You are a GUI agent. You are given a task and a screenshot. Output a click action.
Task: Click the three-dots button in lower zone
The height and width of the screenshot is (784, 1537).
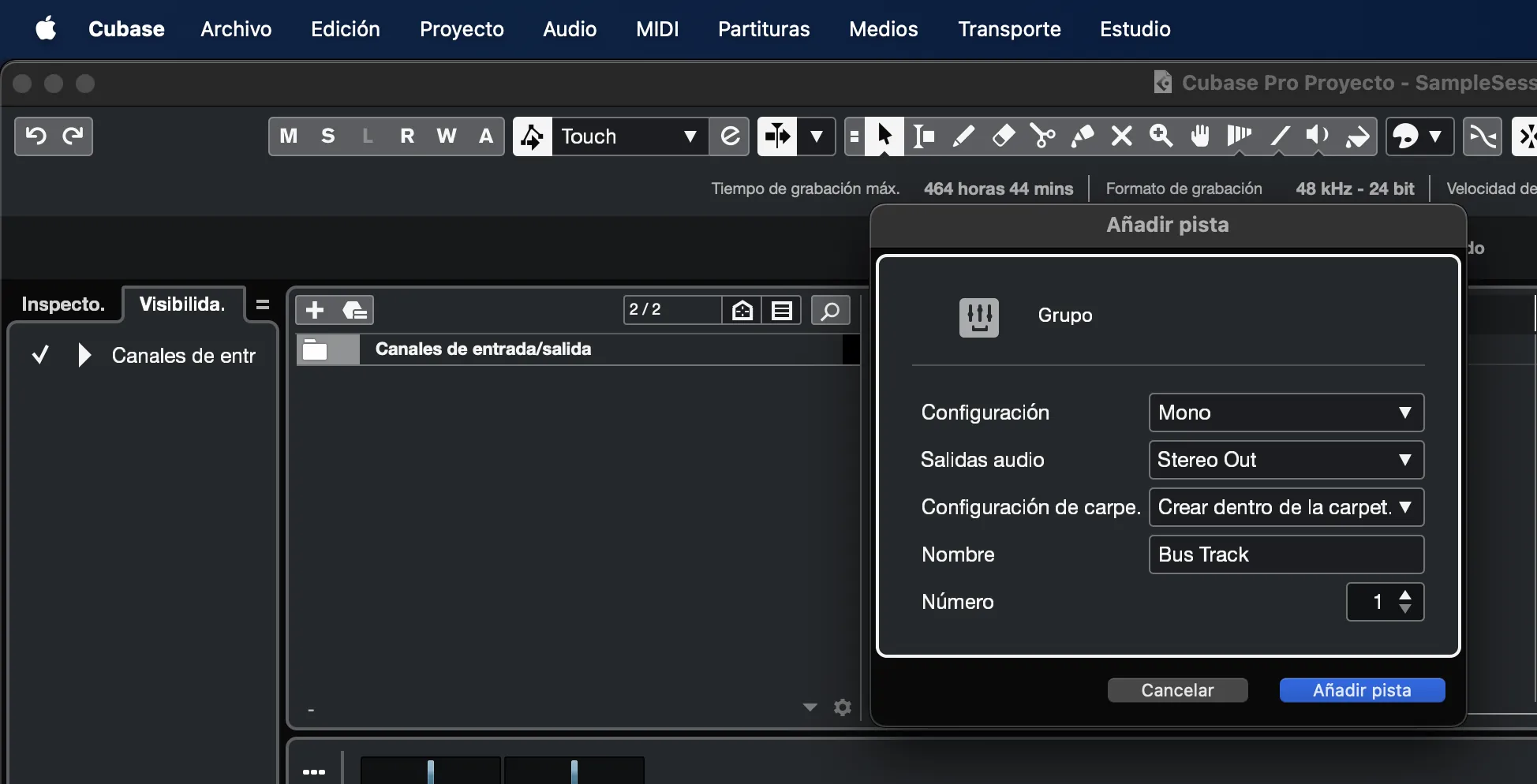pyautogui.click(x=314, y=771)
